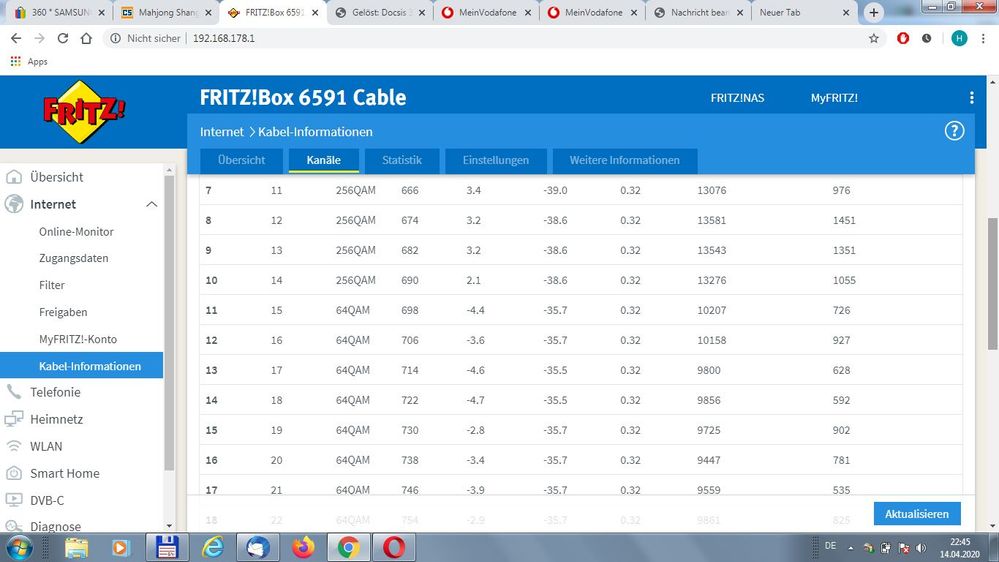999x562 pixels.
Task: Select frequency 714 in channel 13 row
Action: (410, 370)
